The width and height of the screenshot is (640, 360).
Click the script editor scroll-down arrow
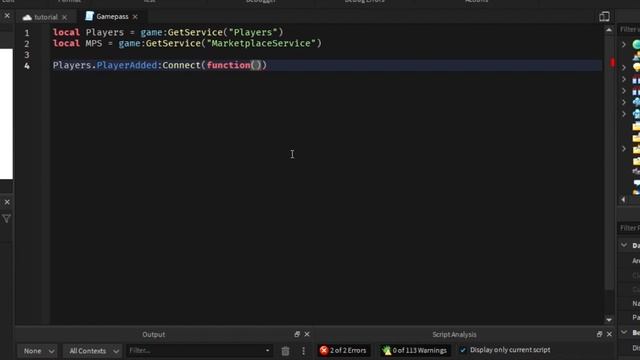(609, 320)
